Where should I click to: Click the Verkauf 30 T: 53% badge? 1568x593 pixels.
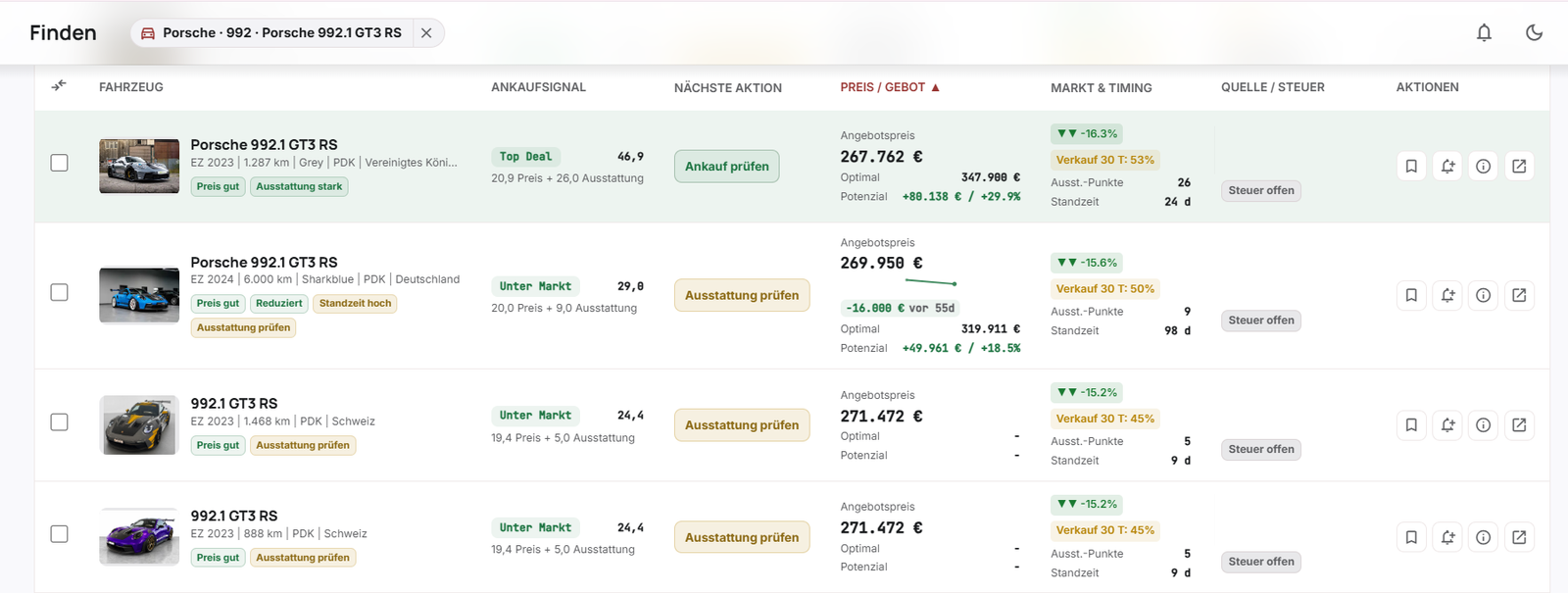1105,160
